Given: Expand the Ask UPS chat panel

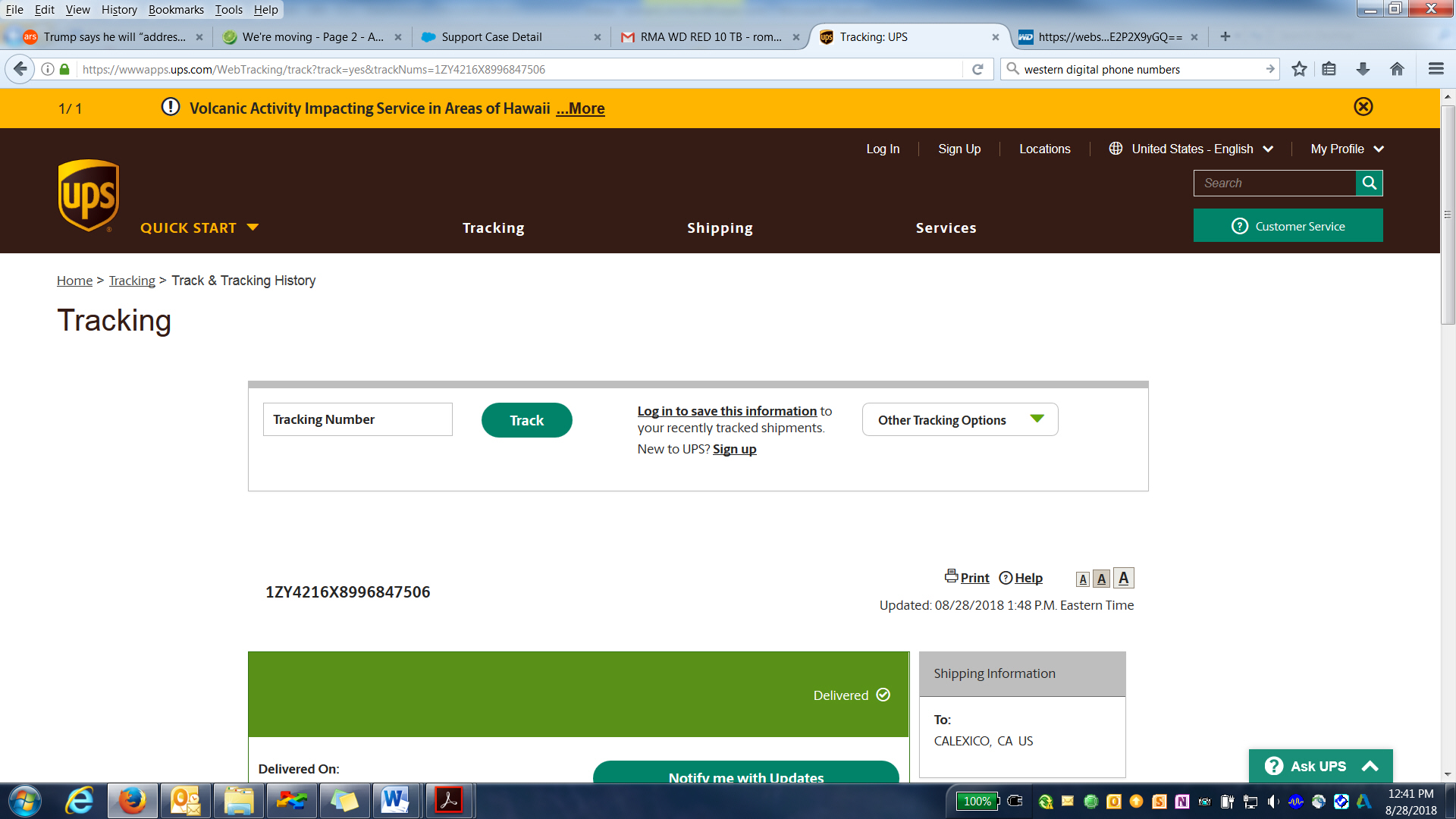Looking at the screenshot, I should (x=1320, y=766).
